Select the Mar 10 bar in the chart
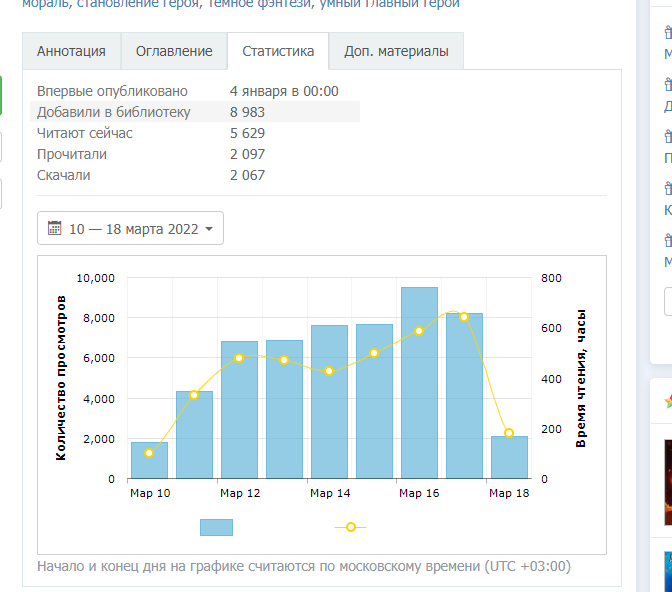This screenshot has width=672, height=592. pyautogui.click(x=149, y=461)
